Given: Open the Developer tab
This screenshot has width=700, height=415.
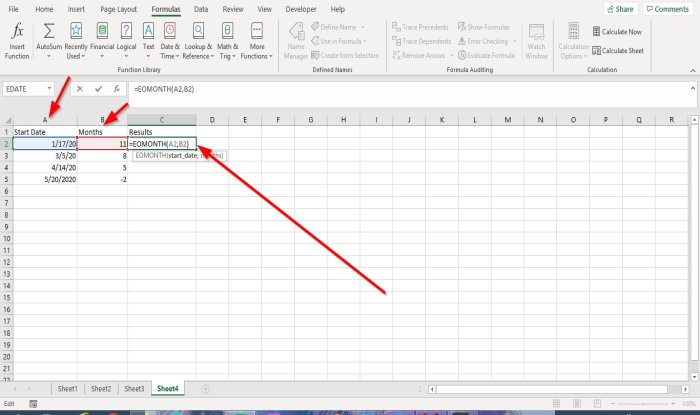Looking at the screenshot, I should [301, 9].
